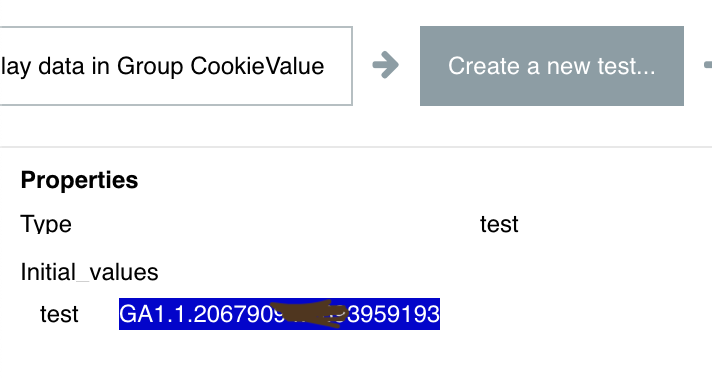Click the "test..." text on the gray button
The height and width of the screenshot is (378, 712).
pos(626,66)
